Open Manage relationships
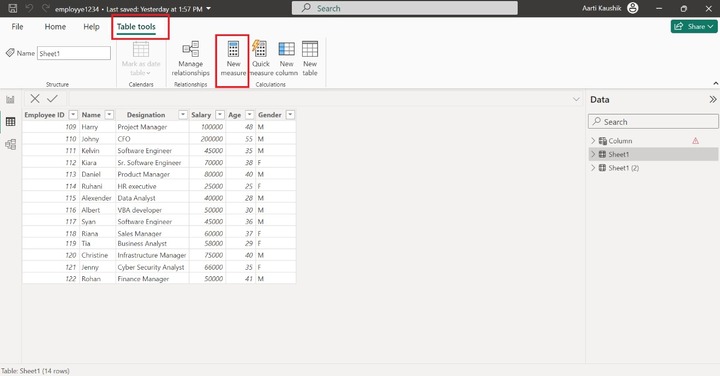The height and width of the screenshot is (376, 720). point(191,59)
